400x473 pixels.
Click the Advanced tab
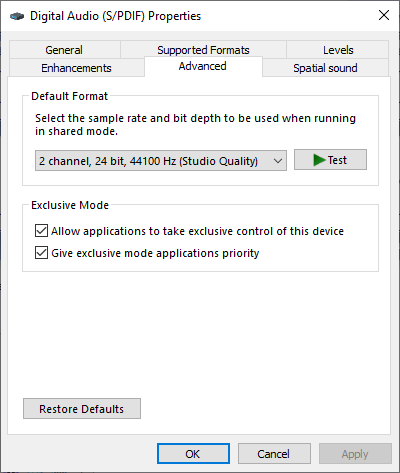pos(203,66)
